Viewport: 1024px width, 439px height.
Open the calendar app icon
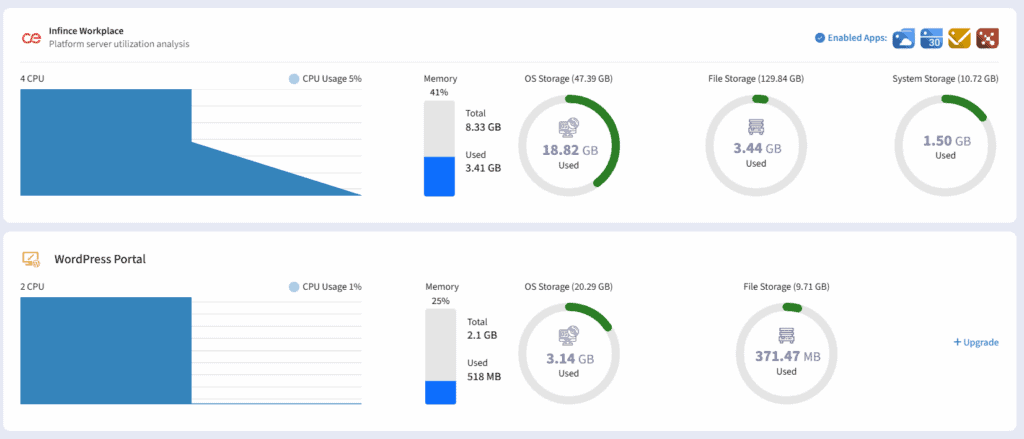(931, 38)
